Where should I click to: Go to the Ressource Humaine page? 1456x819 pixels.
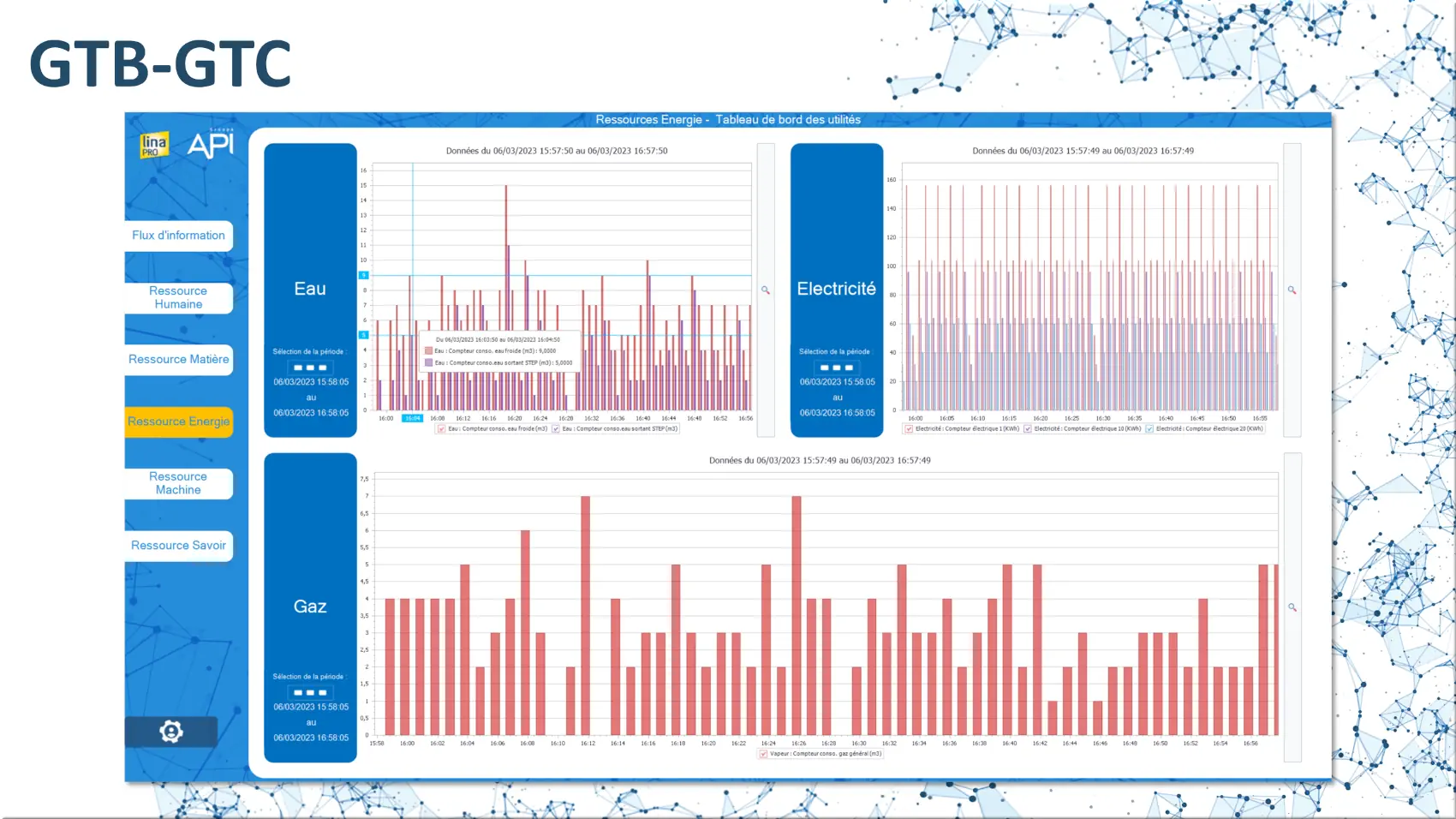point(178,297)
